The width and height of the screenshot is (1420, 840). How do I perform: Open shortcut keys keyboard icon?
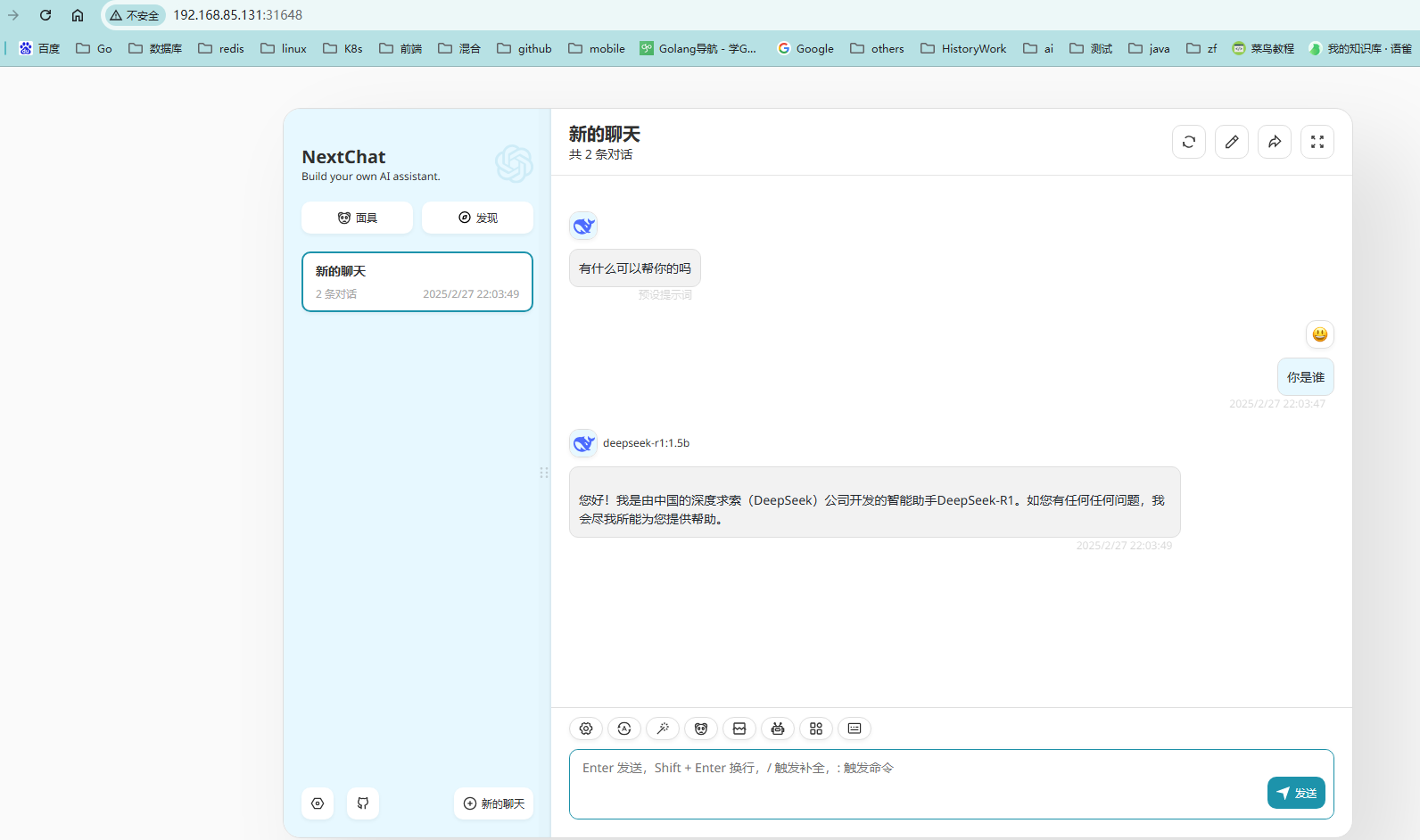tap(854, 729)
